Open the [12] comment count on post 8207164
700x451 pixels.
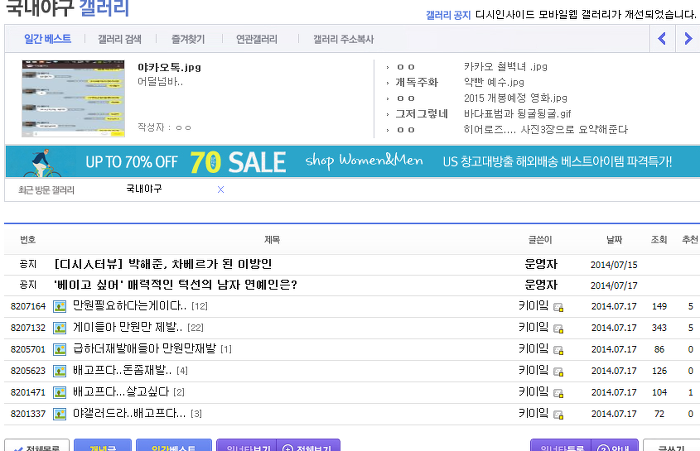pyautogui.click(x=199, y=306)
